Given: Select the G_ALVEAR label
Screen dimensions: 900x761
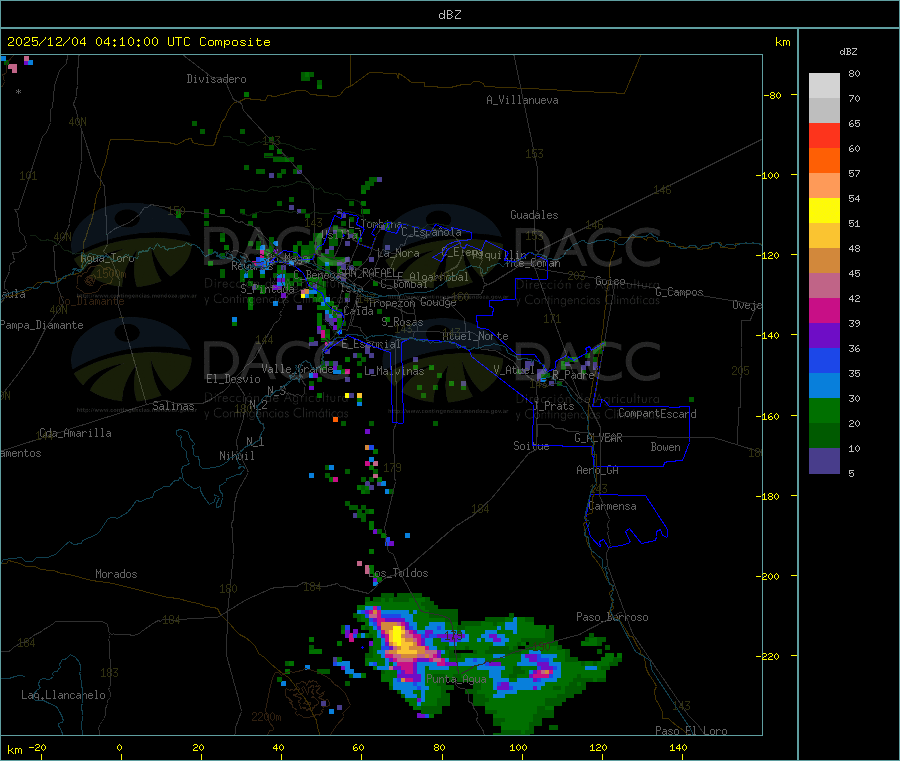Looking at the screenshot, I should pos(598,438).
